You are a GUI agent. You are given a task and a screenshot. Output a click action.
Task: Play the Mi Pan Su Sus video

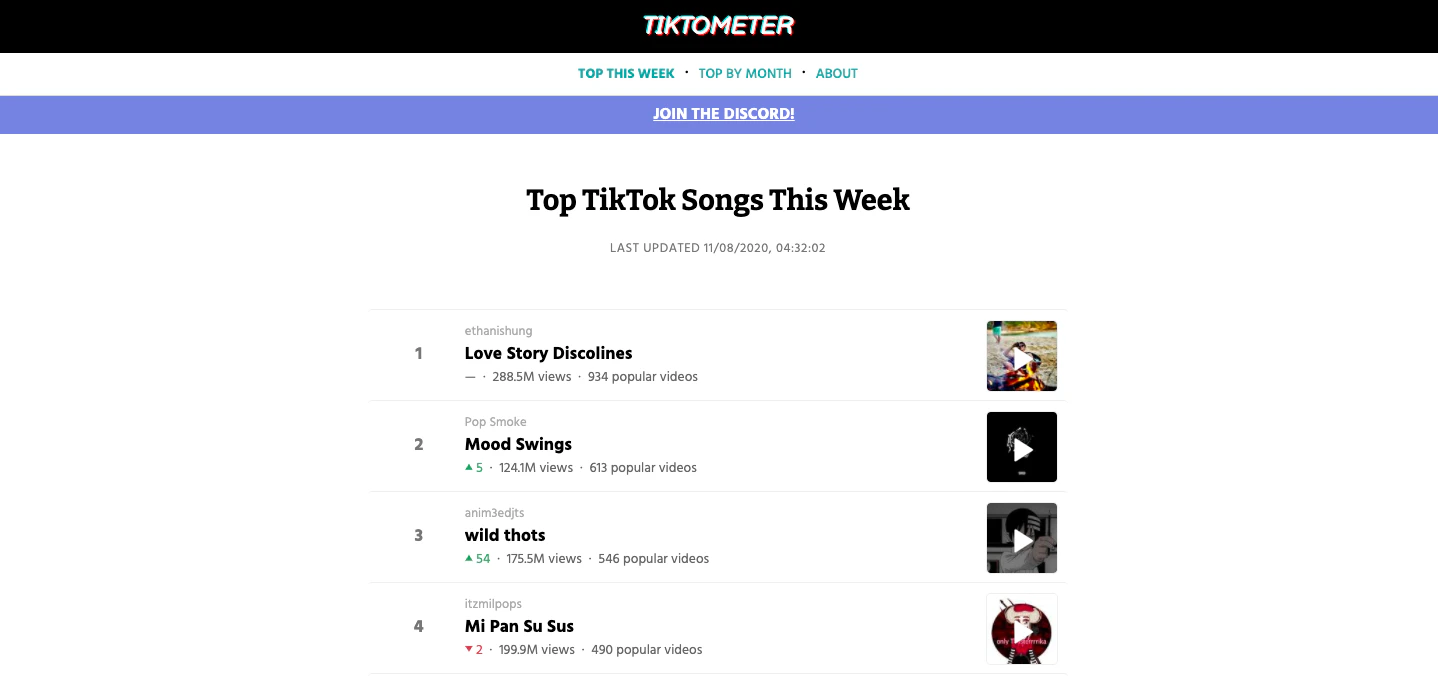[x=1021, y=628]
